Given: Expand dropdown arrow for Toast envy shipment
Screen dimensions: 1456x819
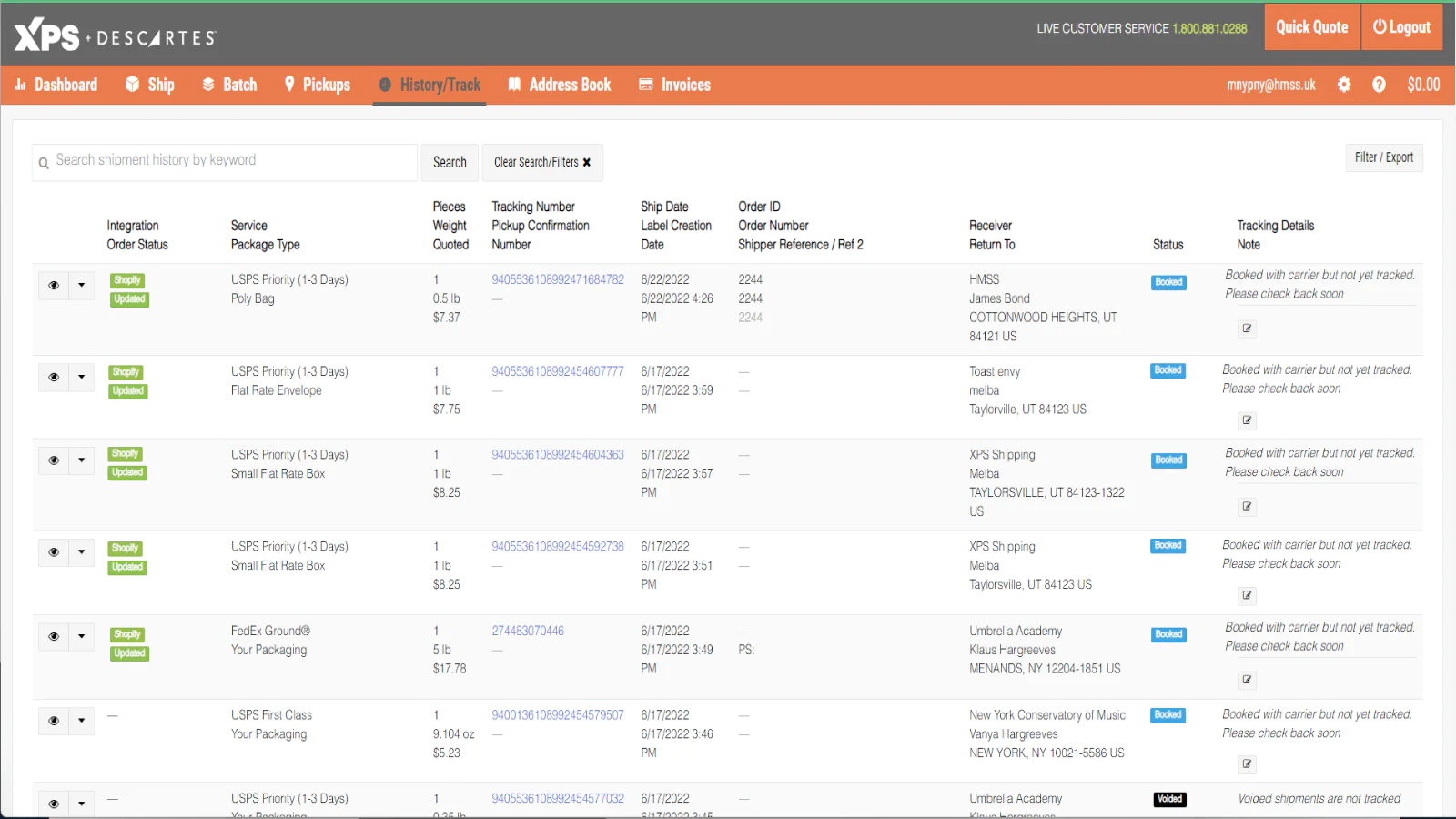Looking at the screenshot, I should coord(81,377).
